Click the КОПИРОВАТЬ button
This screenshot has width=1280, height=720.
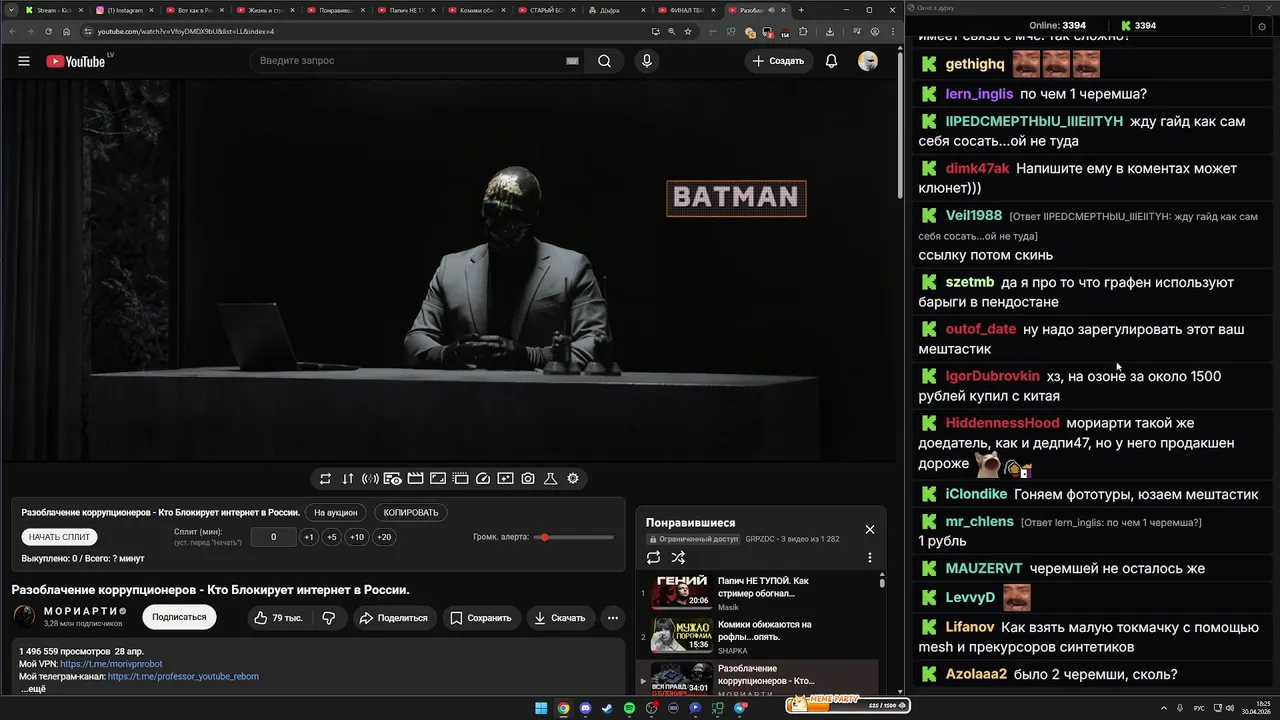tap(411, 512)
